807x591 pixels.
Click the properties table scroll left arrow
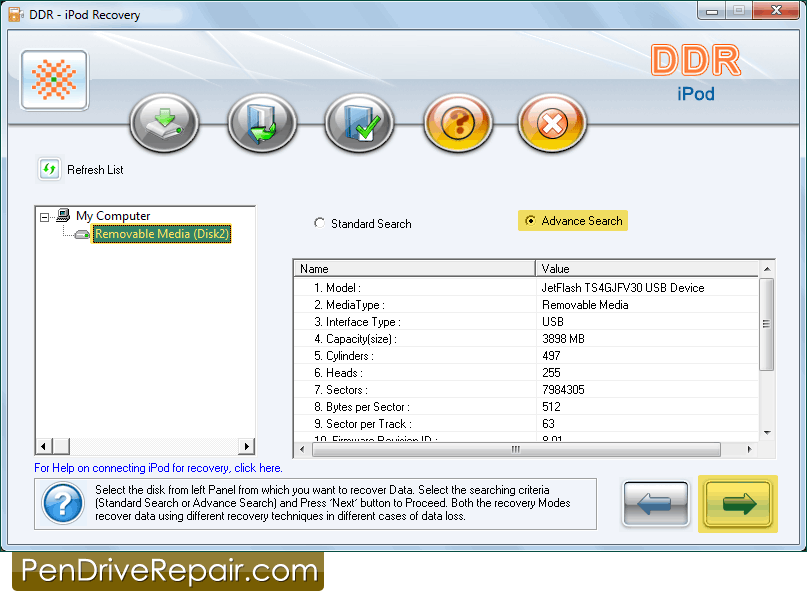point(302,449)
